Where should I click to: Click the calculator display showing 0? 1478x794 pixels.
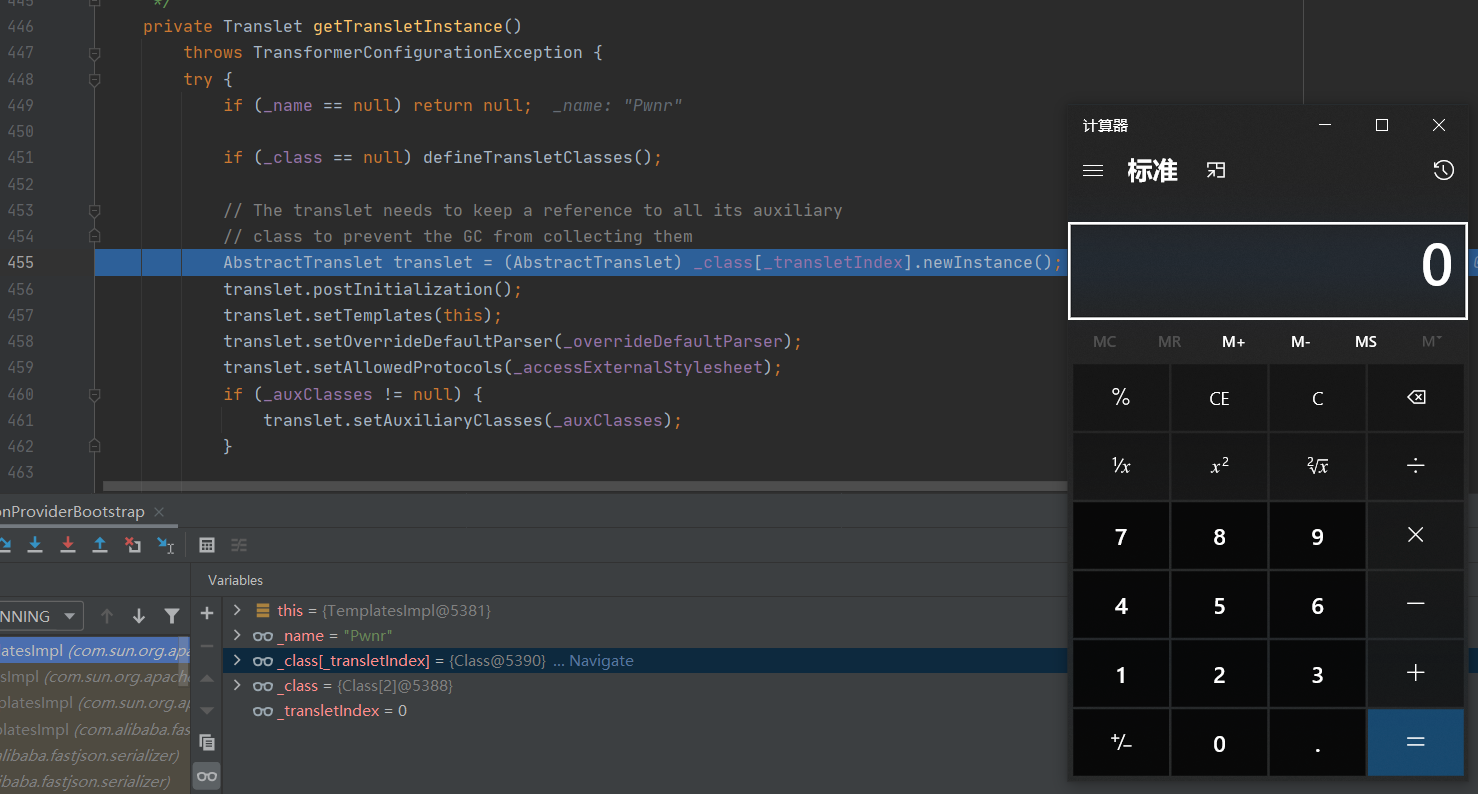point(1267,270)
